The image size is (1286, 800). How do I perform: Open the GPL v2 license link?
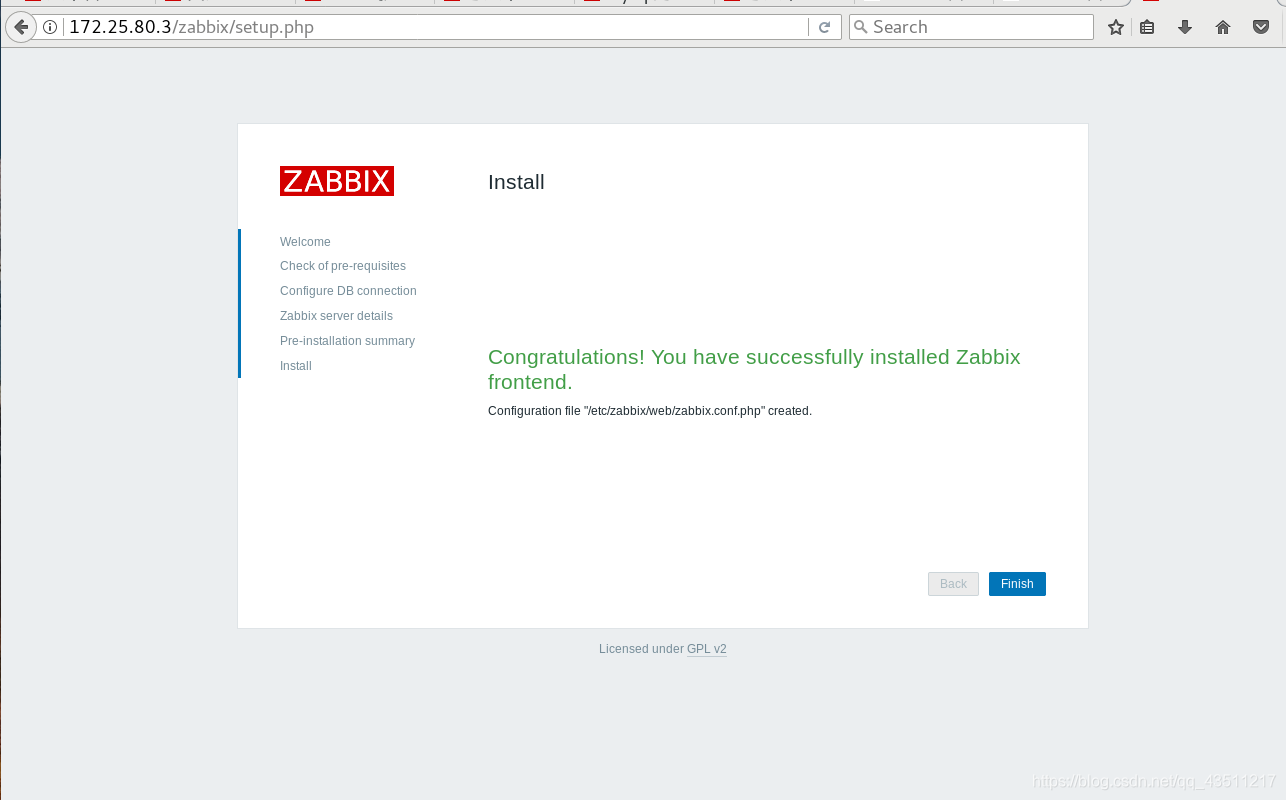pos(707,649)
